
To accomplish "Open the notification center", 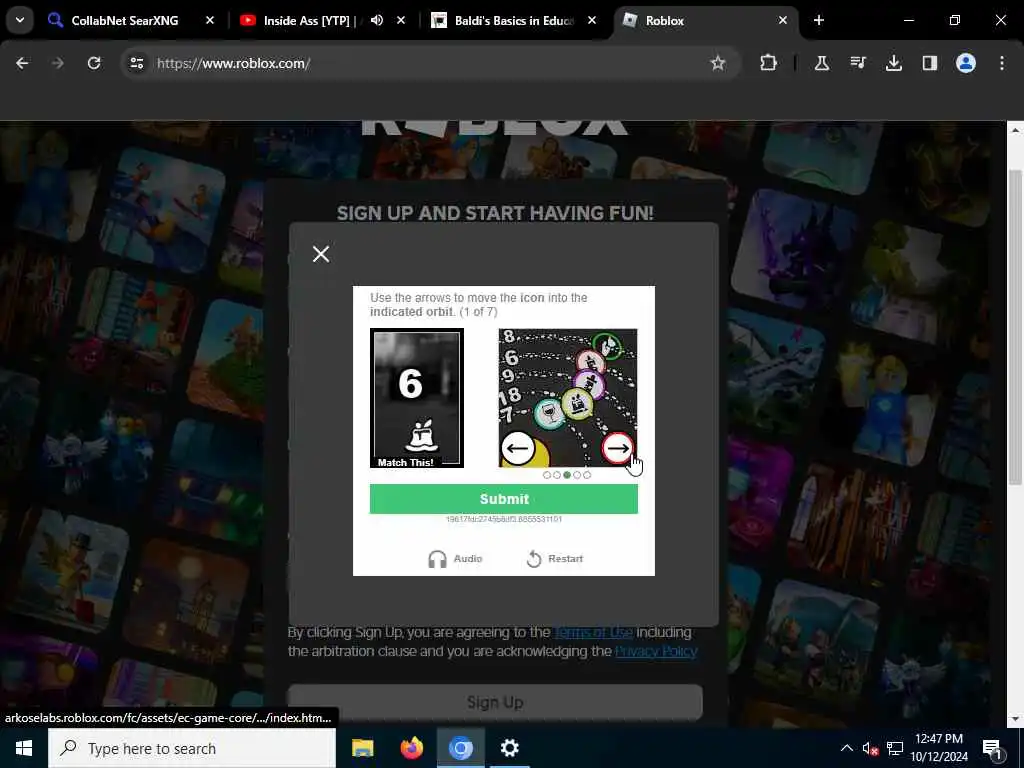I will coord(992,749).
